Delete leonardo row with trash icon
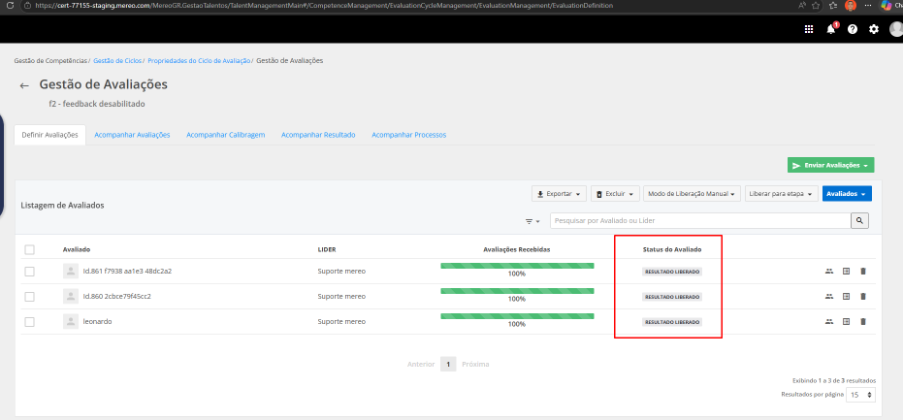The height and width of the screenshot is (420, 903). pyautogui.click(x=863, y=321)
